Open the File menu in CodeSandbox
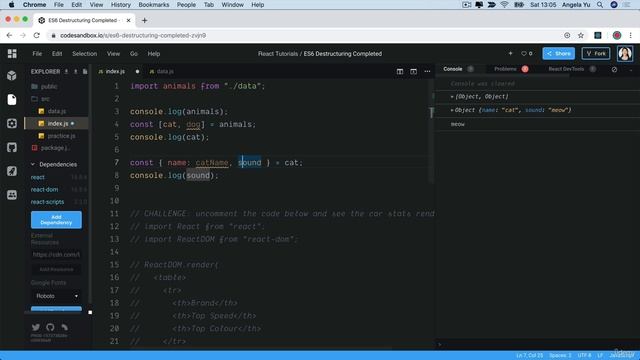Viewport: 640px width, 360px height. [x=37, y=53]
